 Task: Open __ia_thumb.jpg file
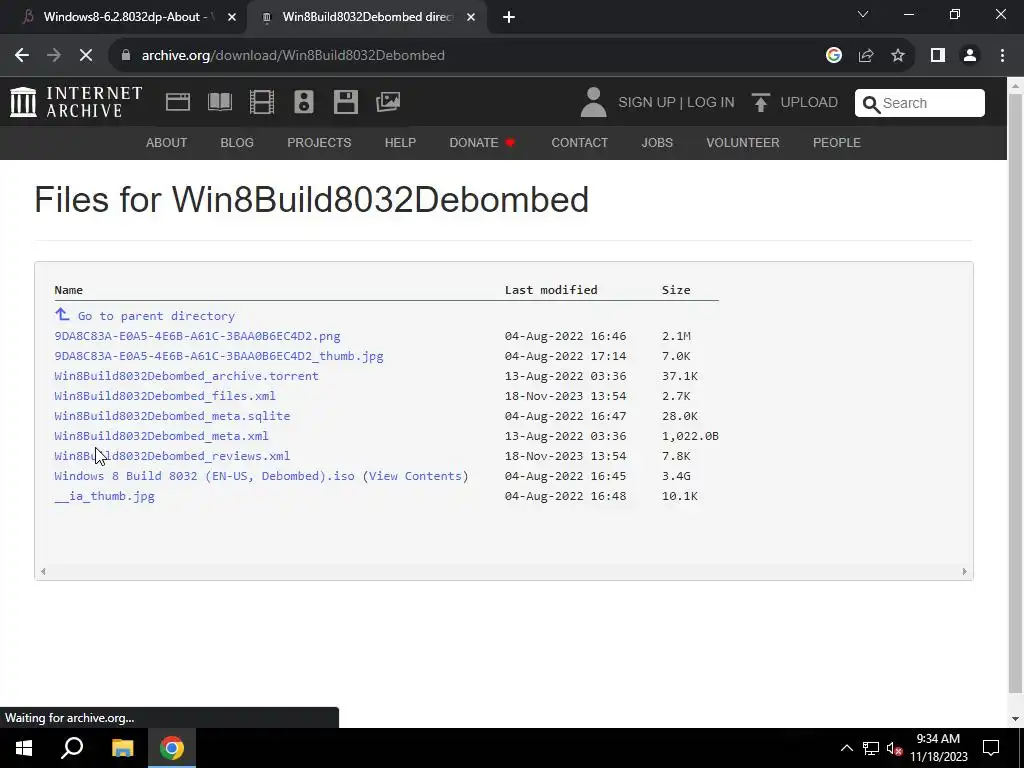click(x=104, y=496)
